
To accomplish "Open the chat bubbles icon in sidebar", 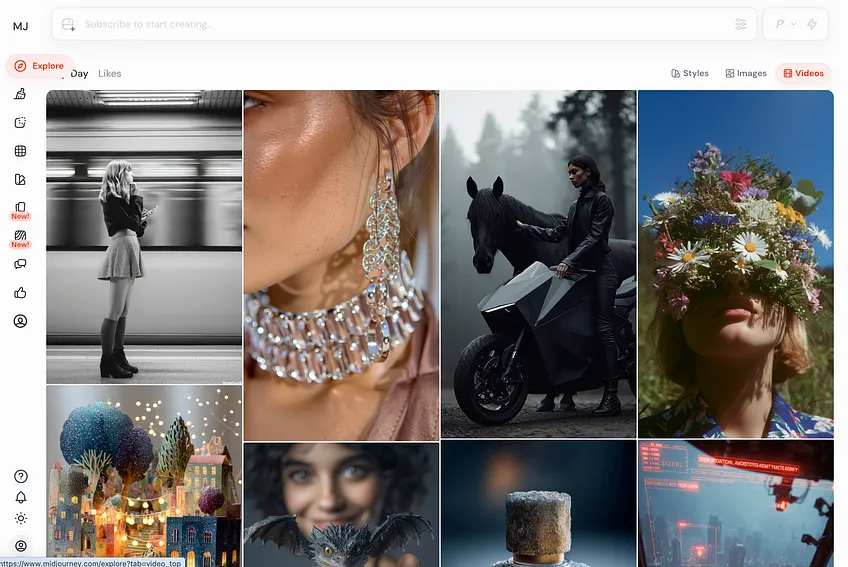I will point(20,265).
